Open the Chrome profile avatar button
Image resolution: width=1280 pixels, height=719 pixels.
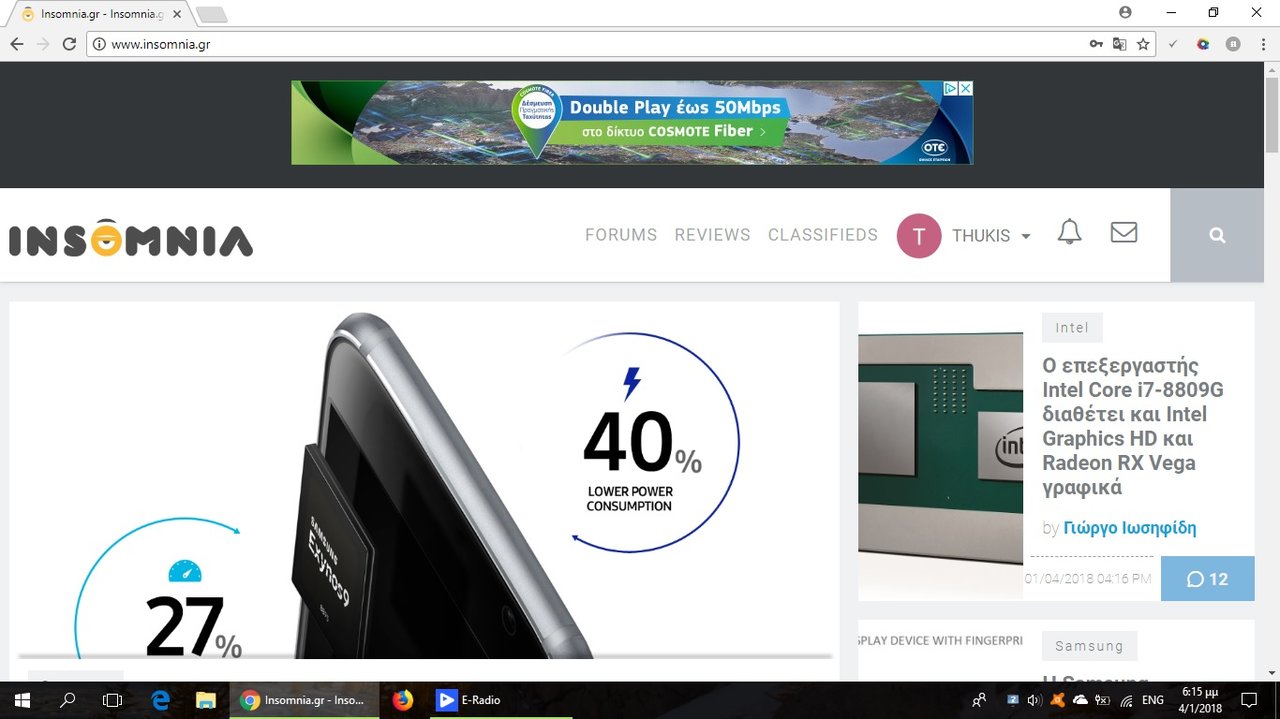1126,12
